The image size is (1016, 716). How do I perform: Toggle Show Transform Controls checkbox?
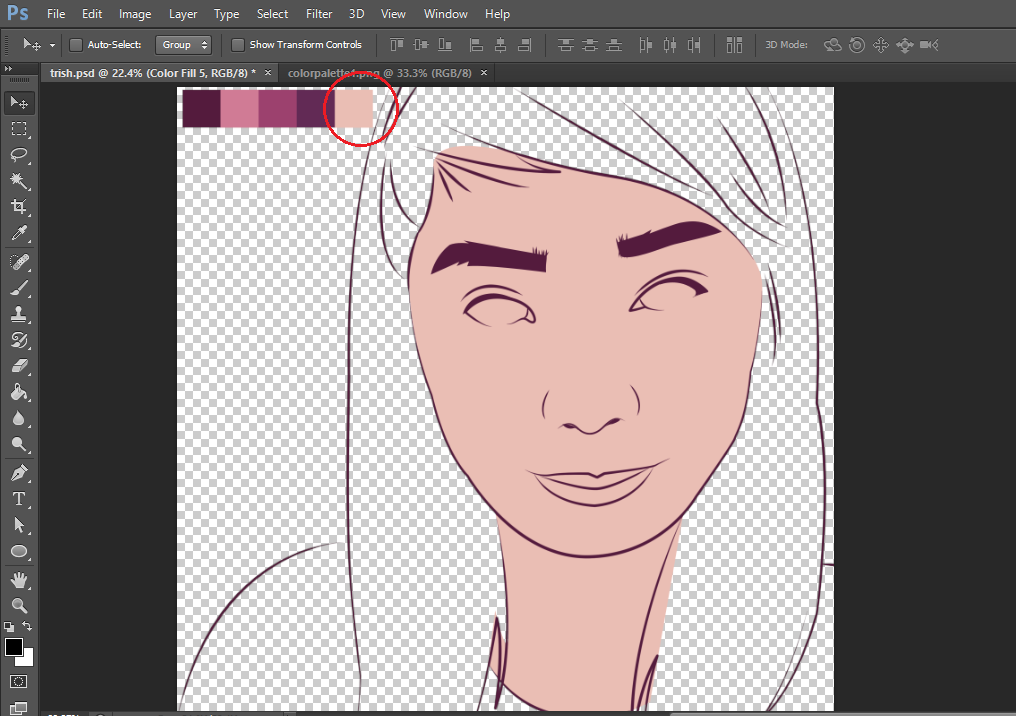click(x=238, y=45)
